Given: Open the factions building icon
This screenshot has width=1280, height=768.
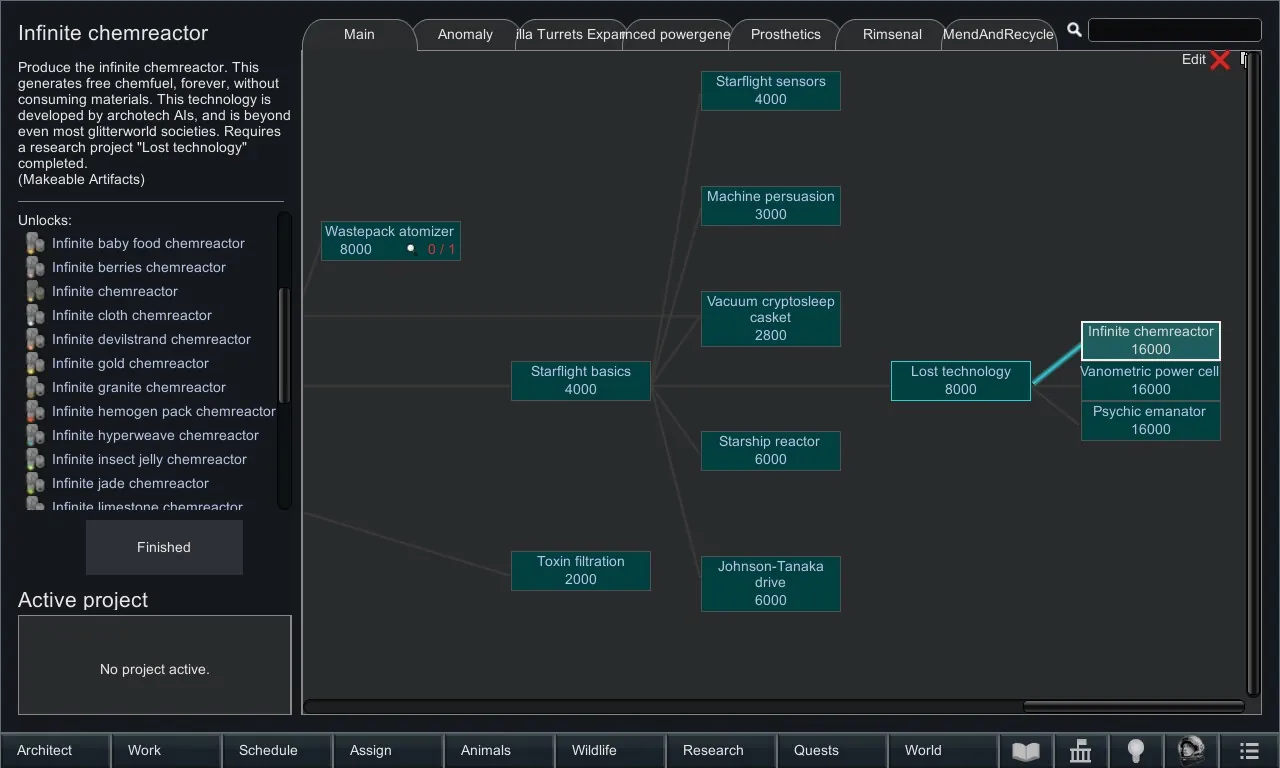Looking at the screenshot, I should (x=1080, y=751).
